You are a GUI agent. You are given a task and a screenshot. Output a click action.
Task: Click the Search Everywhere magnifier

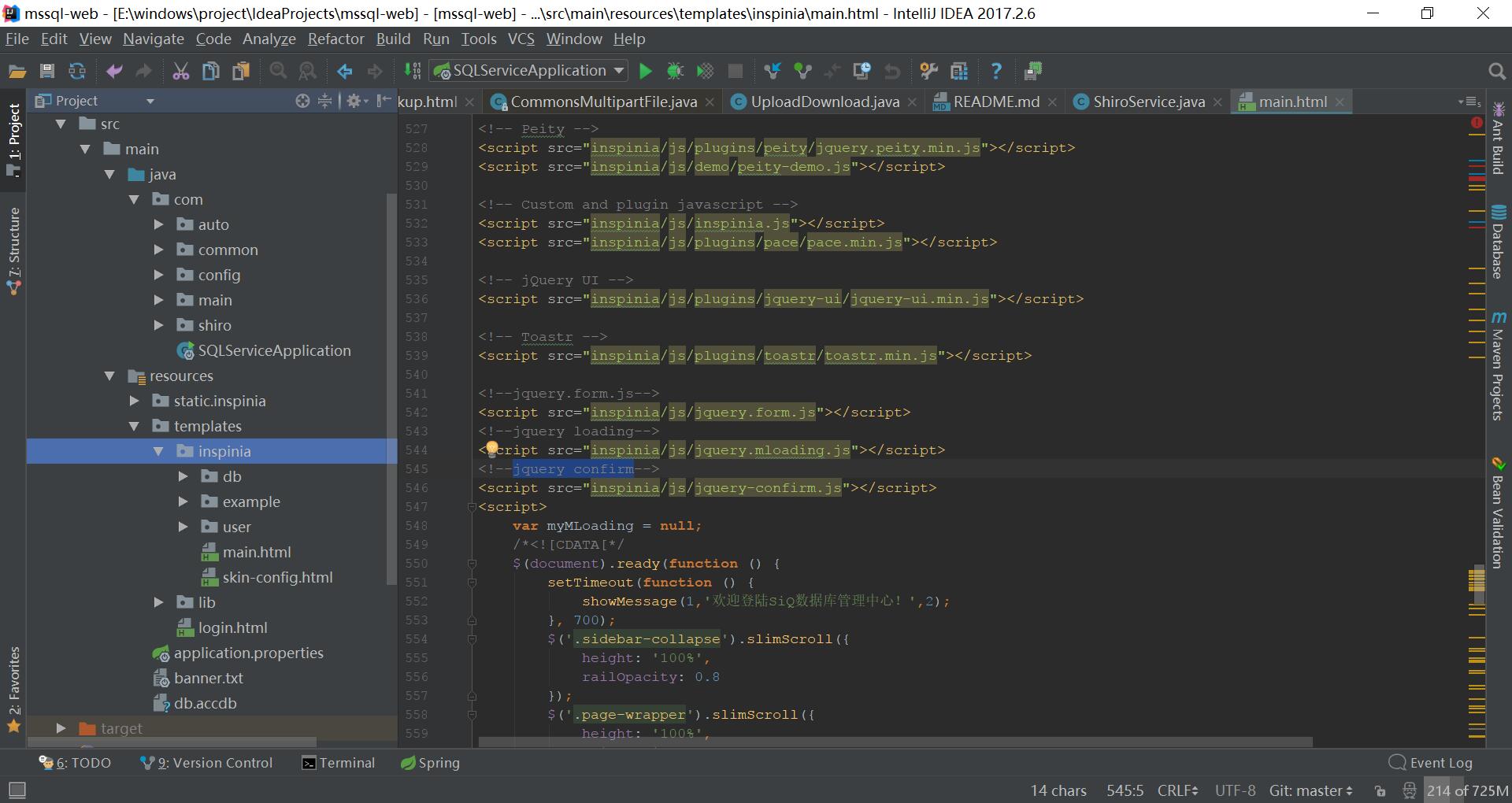1497,72
